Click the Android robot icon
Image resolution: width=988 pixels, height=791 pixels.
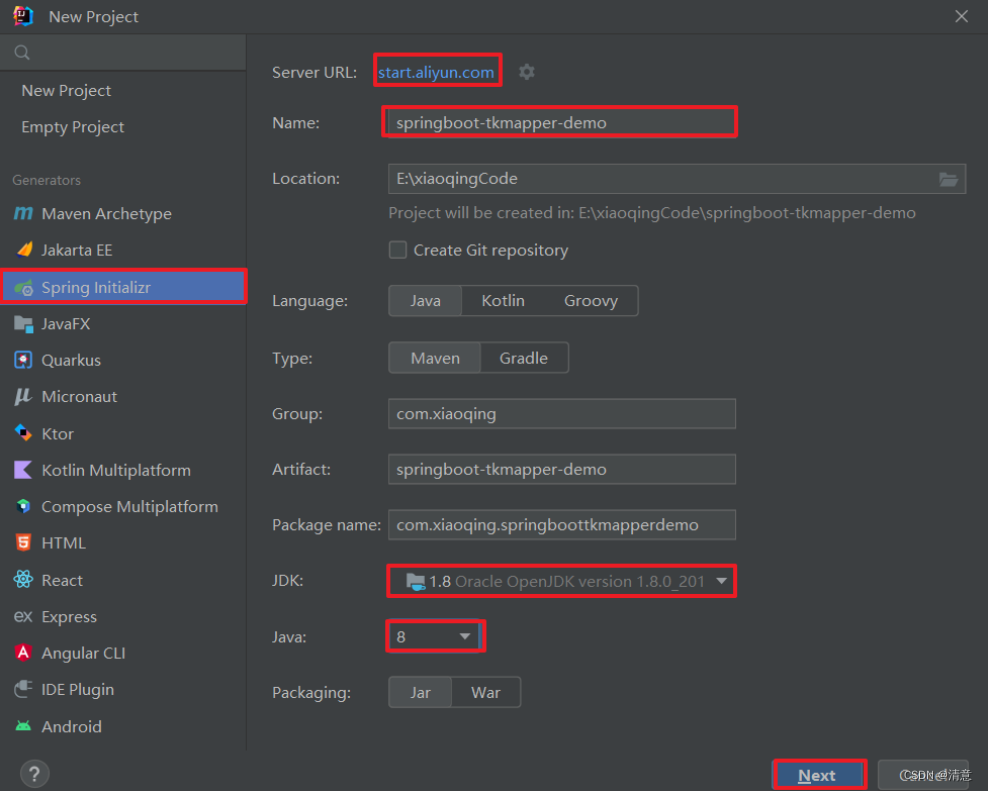point(23,726)
